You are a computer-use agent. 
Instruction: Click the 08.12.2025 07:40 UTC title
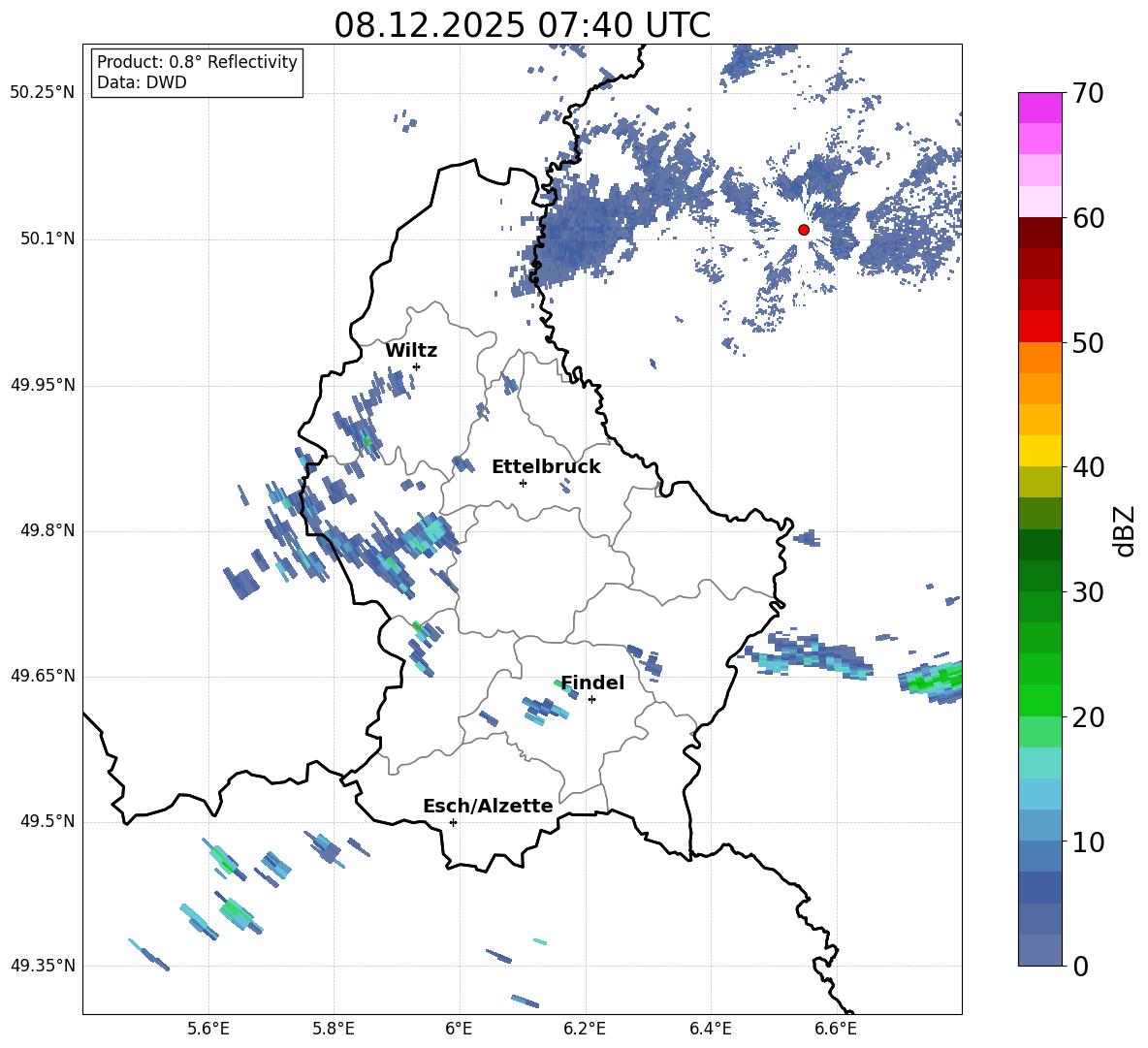click(522, 25)
